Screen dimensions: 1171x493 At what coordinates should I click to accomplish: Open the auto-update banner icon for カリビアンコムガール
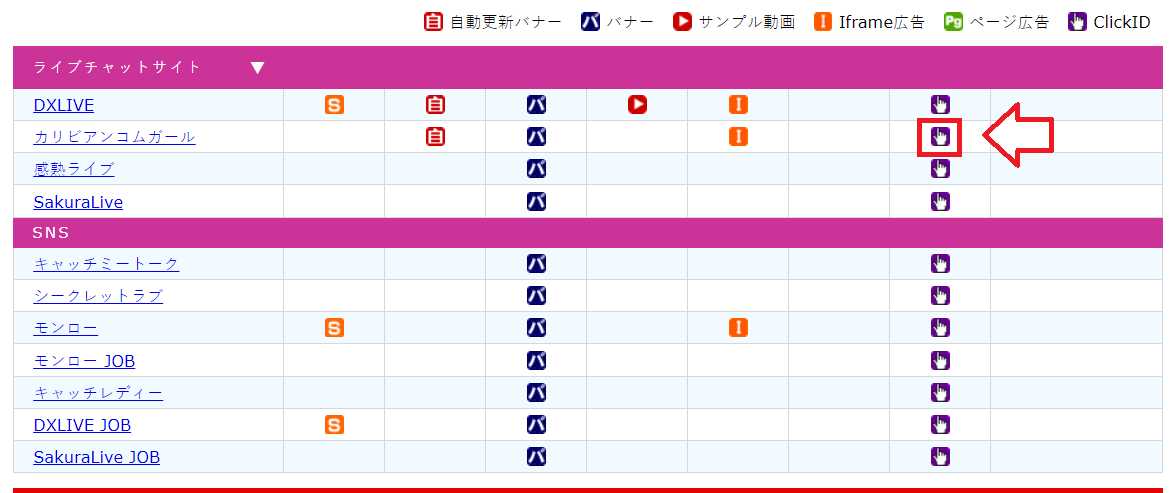[435, 137]
